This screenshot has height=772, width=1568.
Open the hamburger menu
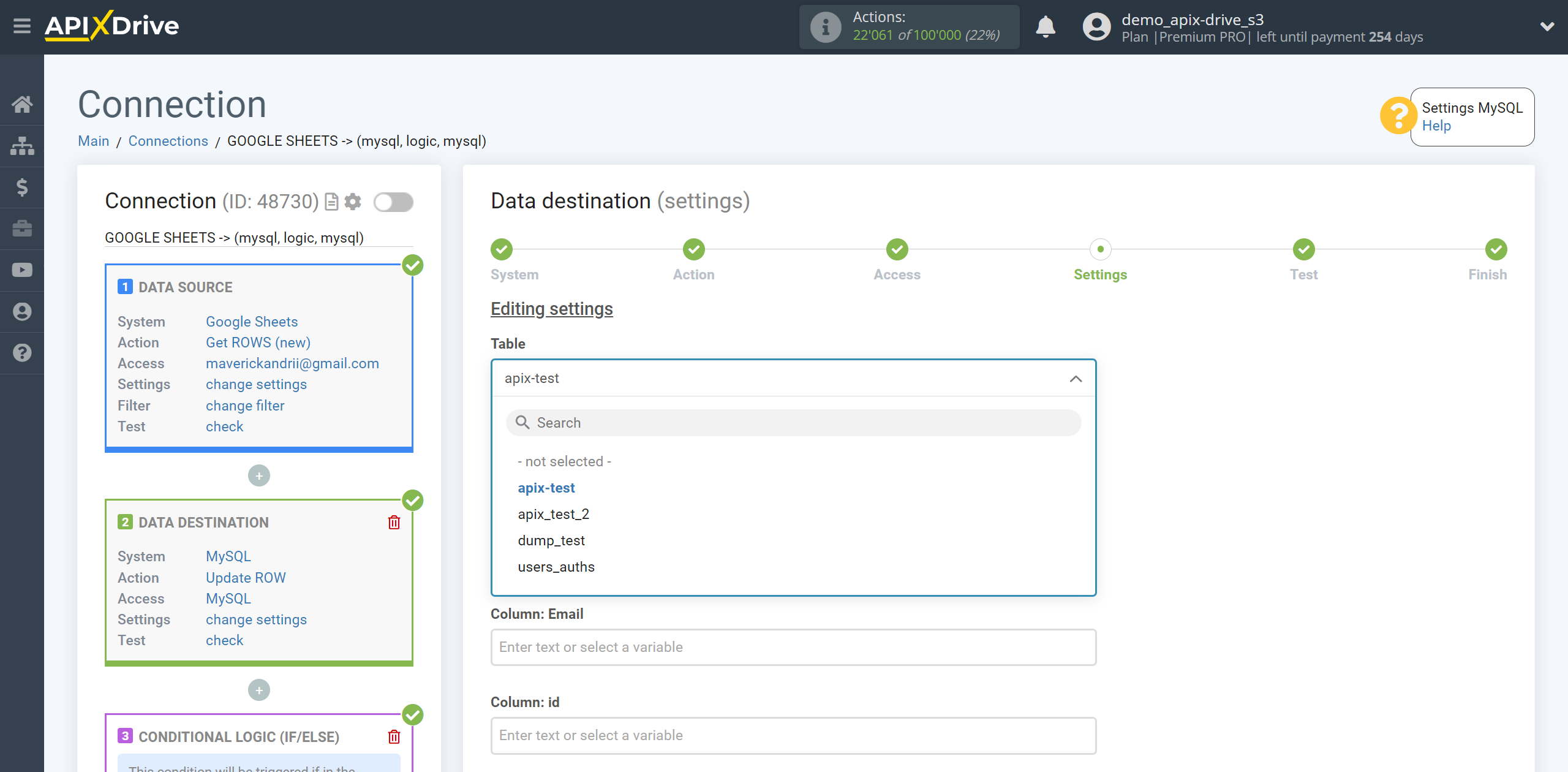22,26
